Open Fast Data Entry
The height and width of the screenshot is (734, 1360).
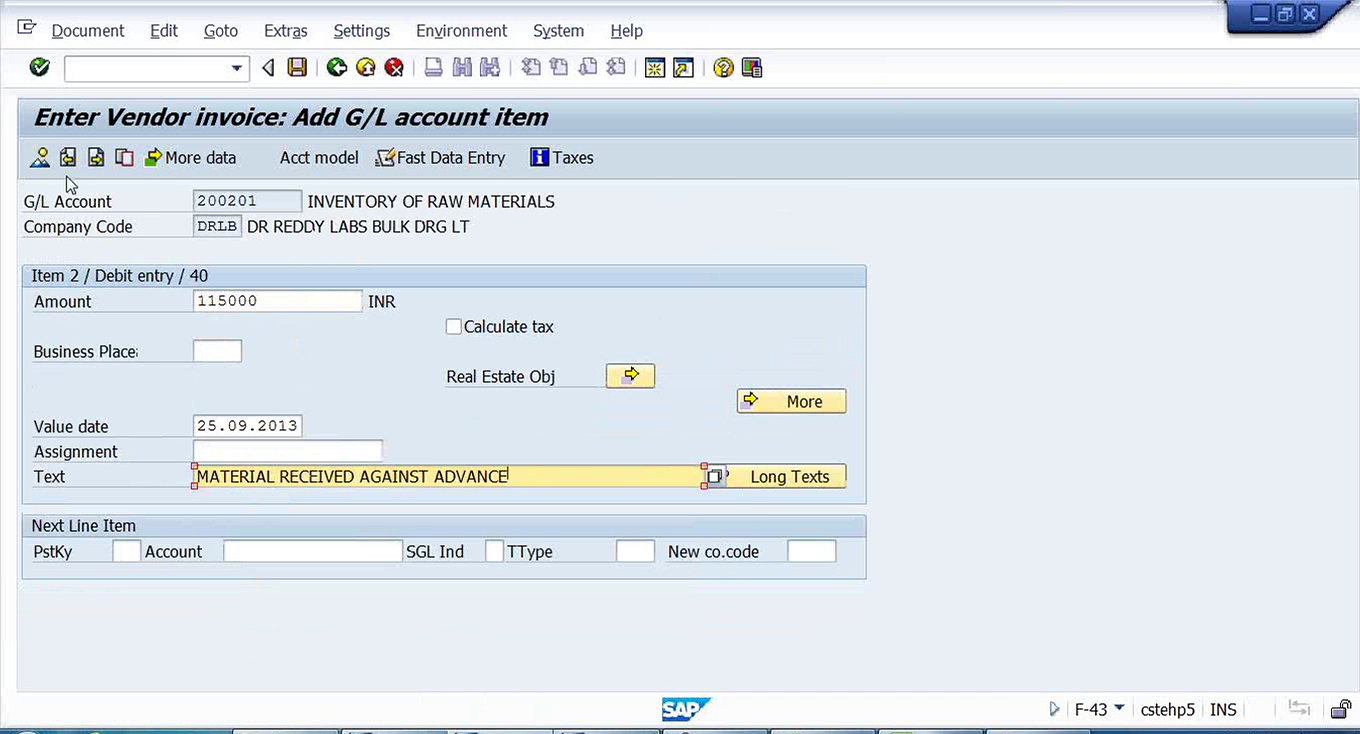440,157
